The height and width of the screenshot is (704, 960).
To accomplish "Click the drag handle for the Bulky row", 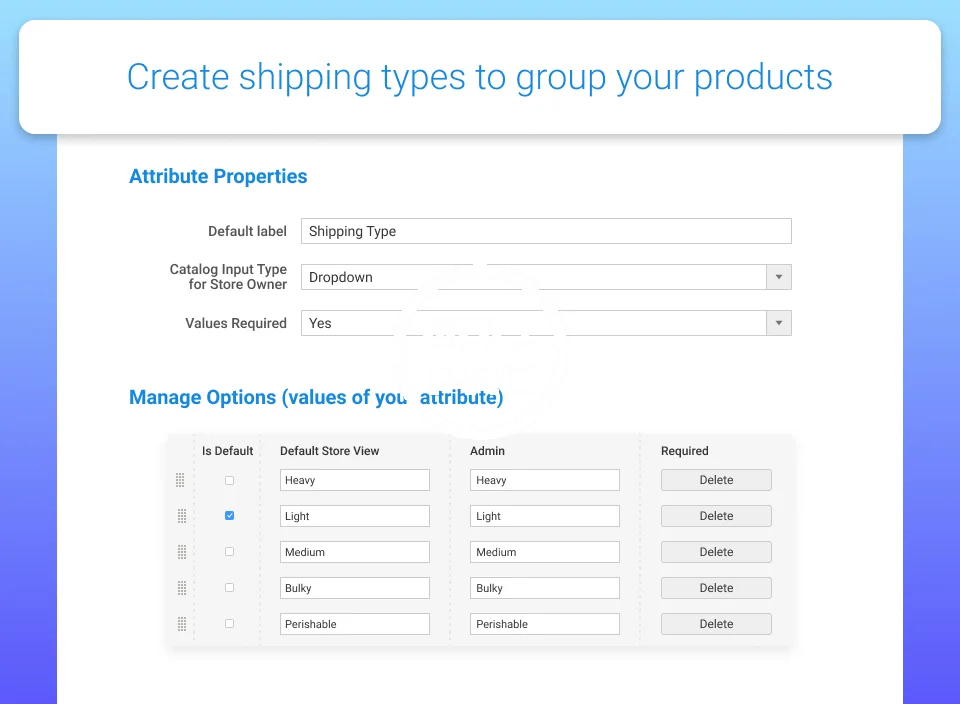I will pos(180,588).
